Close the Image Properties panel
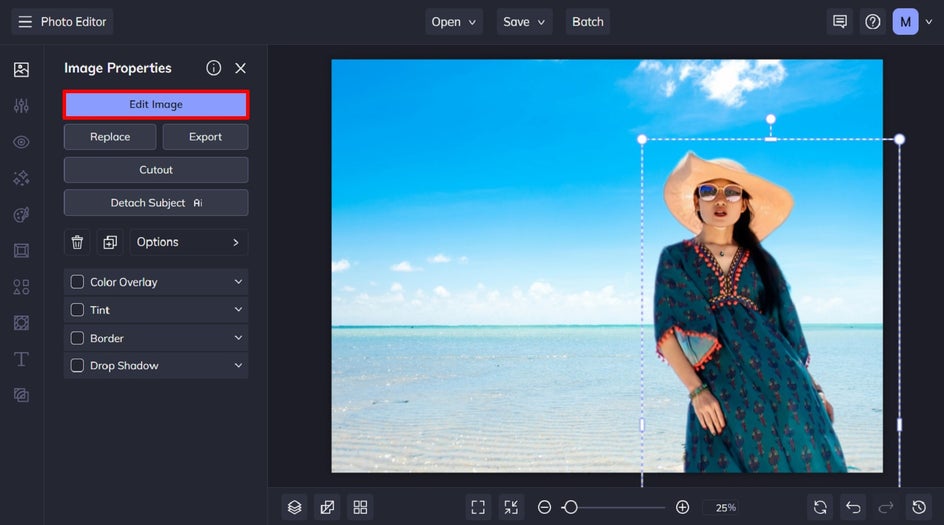 click(240, 68)
